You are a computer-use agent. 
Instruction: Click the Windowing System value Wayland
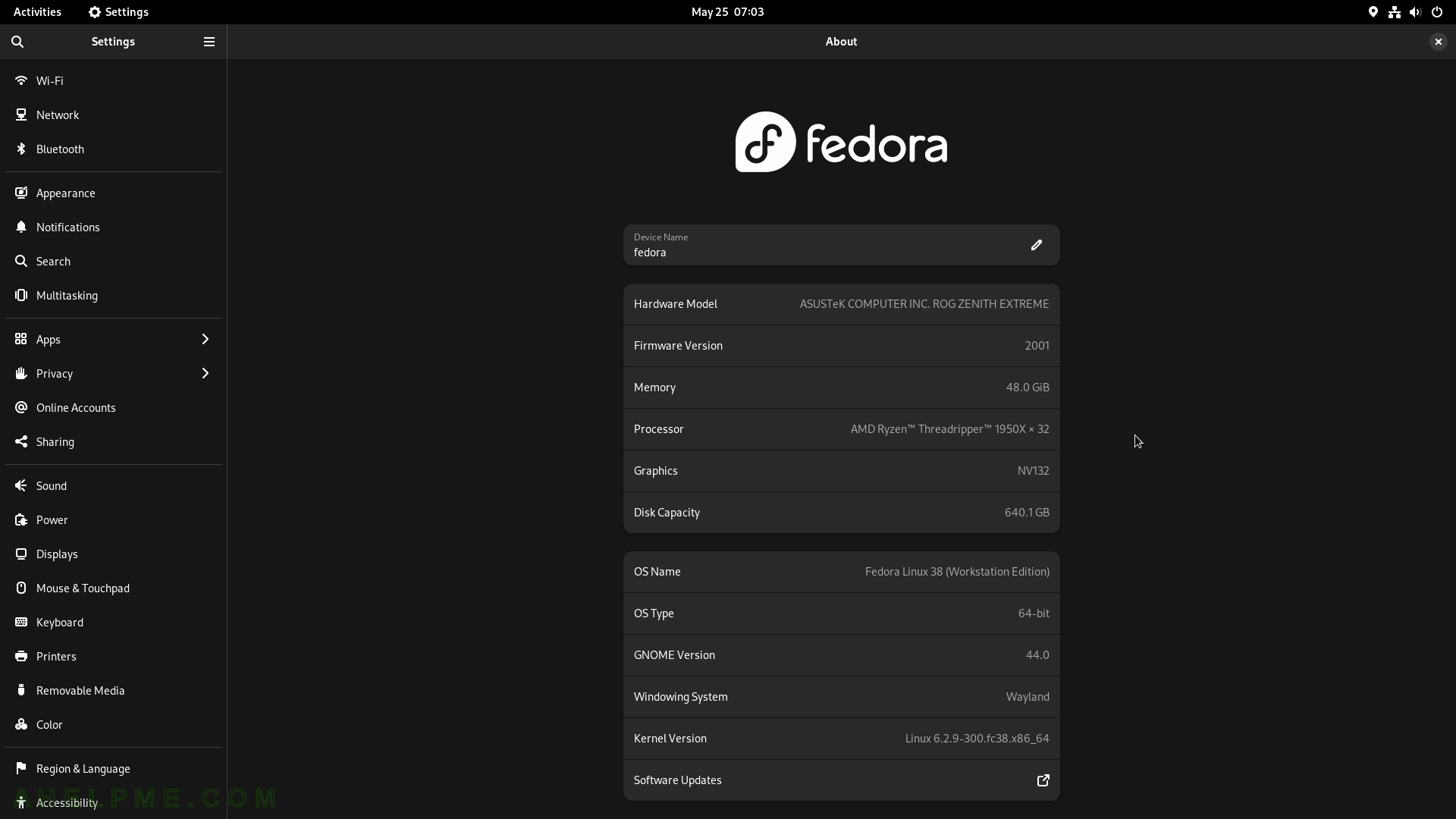tap(1028, 697)
